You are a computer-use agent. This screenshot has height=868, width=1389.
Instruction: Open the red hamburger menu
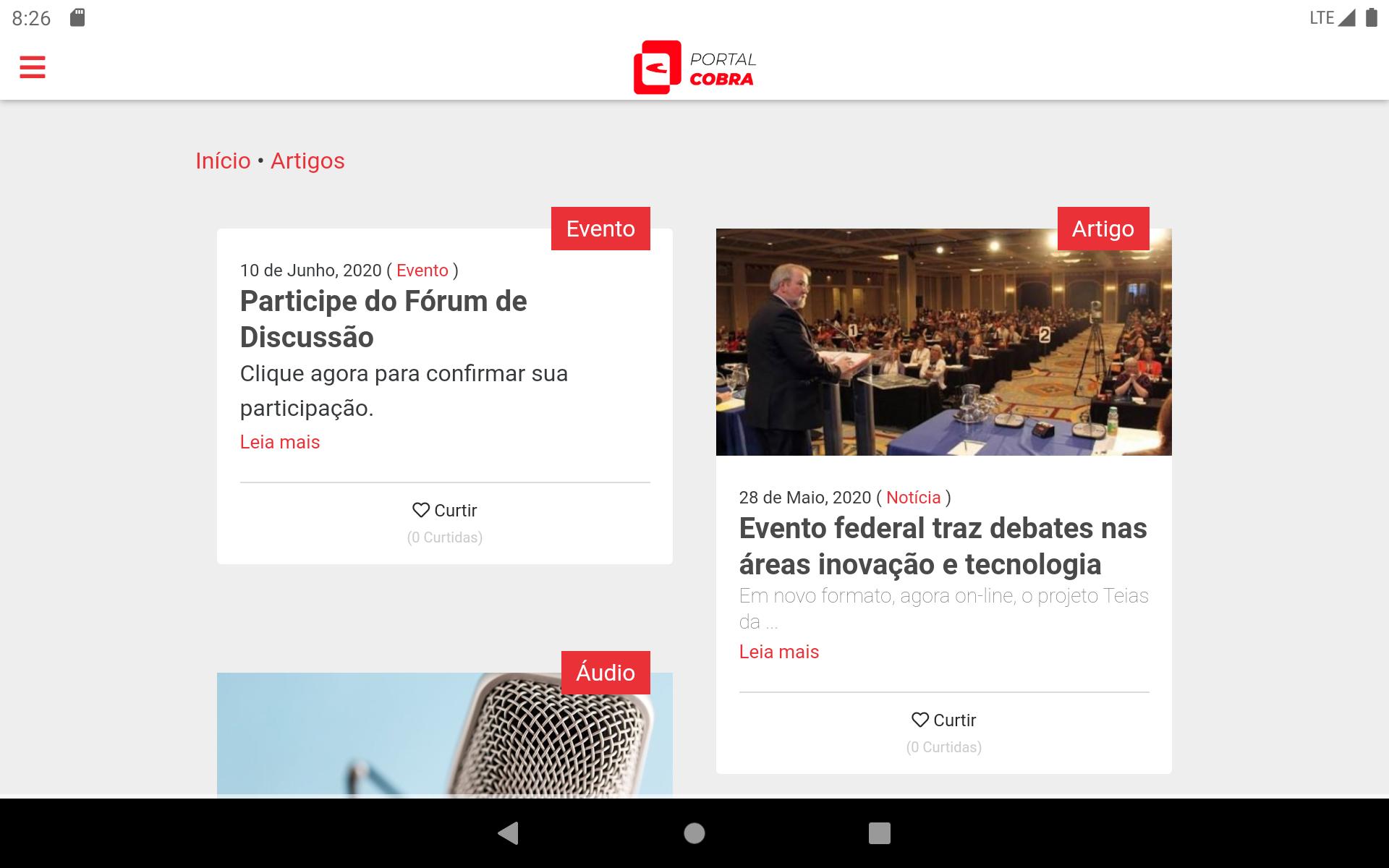coord(33,67)
